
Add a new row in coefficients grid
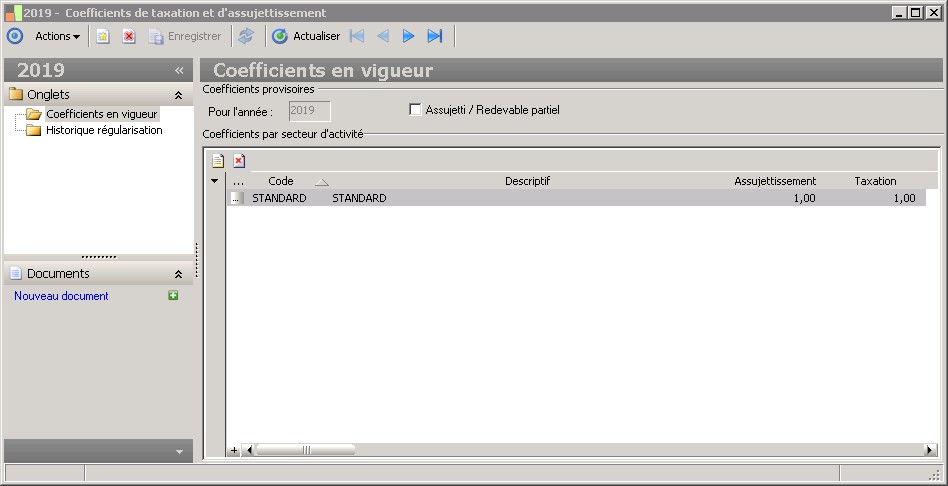coord(218,161)
